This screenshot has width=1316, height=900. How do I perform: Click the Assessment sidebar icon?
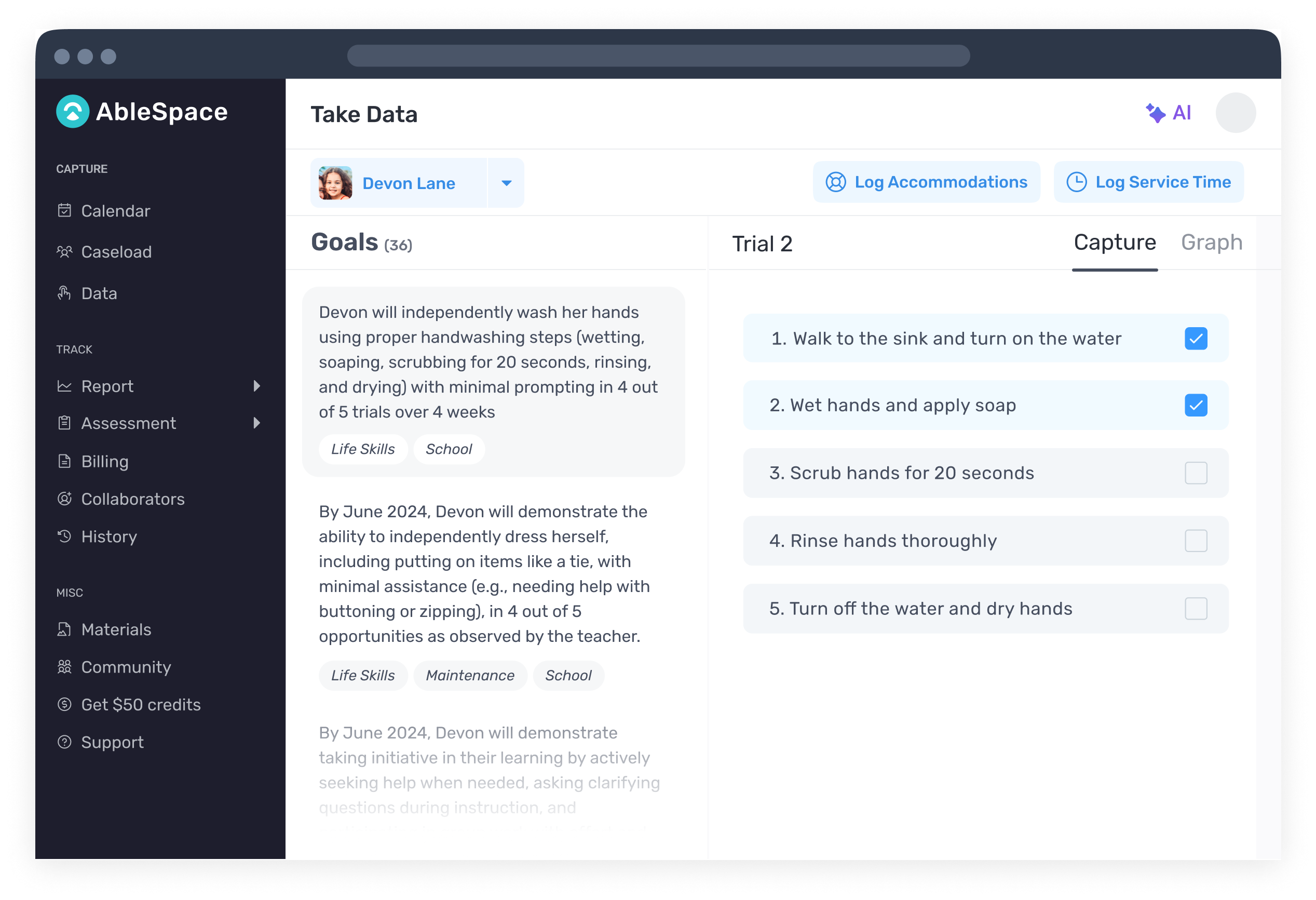(64, 423)
